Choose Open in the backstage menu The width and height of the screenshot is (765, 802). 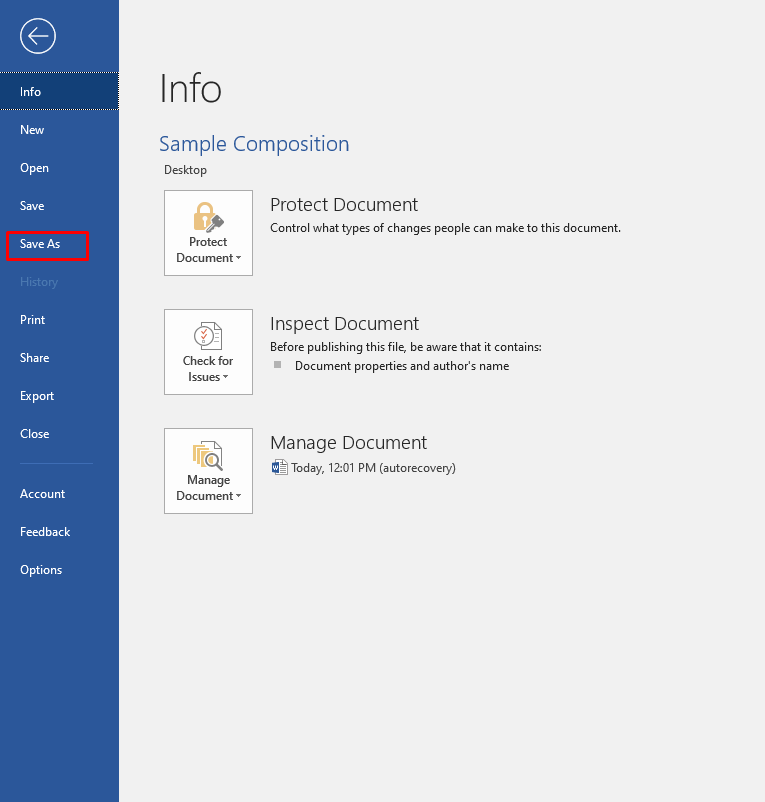59,168
